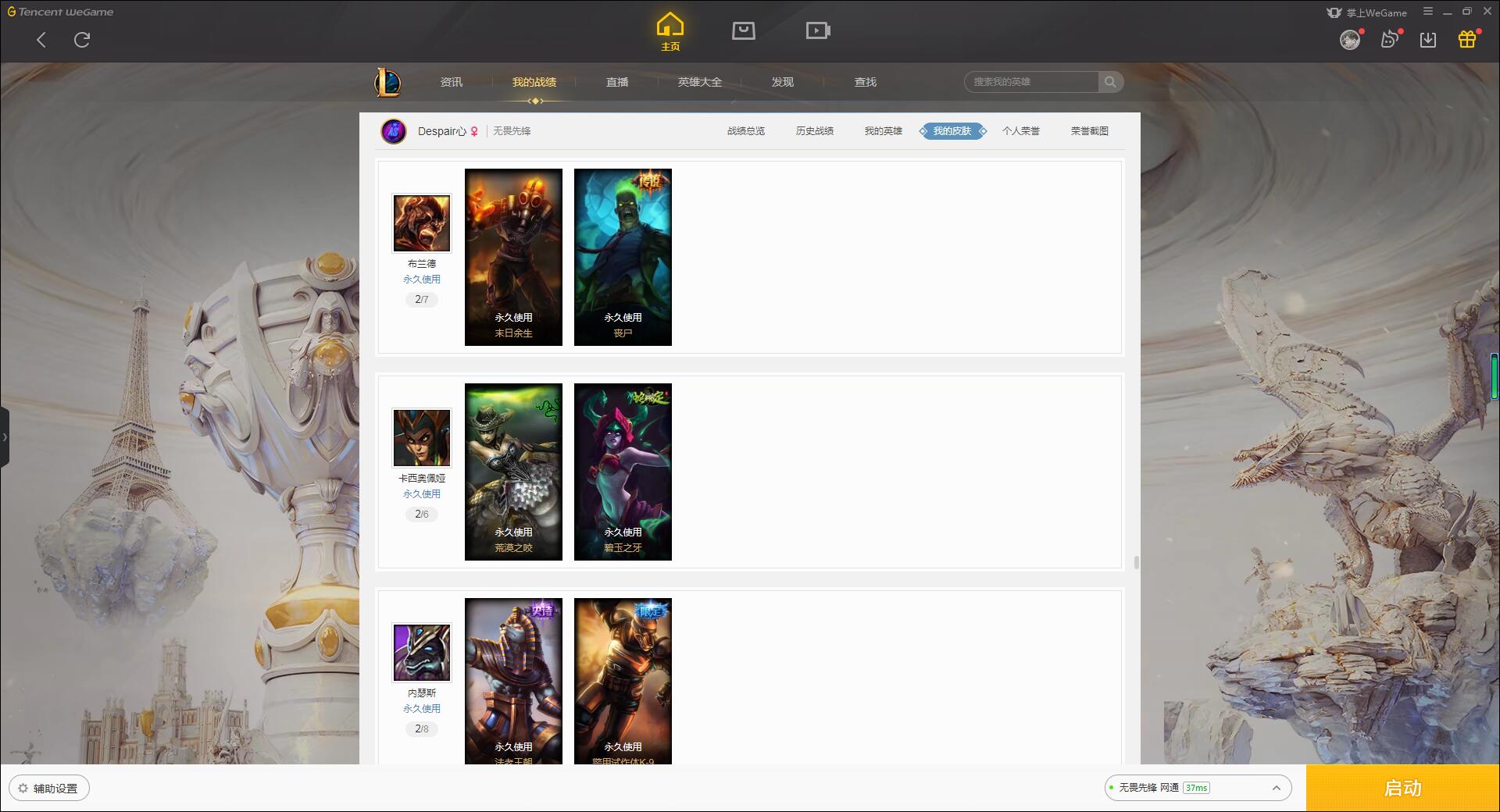Refresh the page with the reload icon
The width and height of the screenshot is (1500, 812).
pos(82,40)
